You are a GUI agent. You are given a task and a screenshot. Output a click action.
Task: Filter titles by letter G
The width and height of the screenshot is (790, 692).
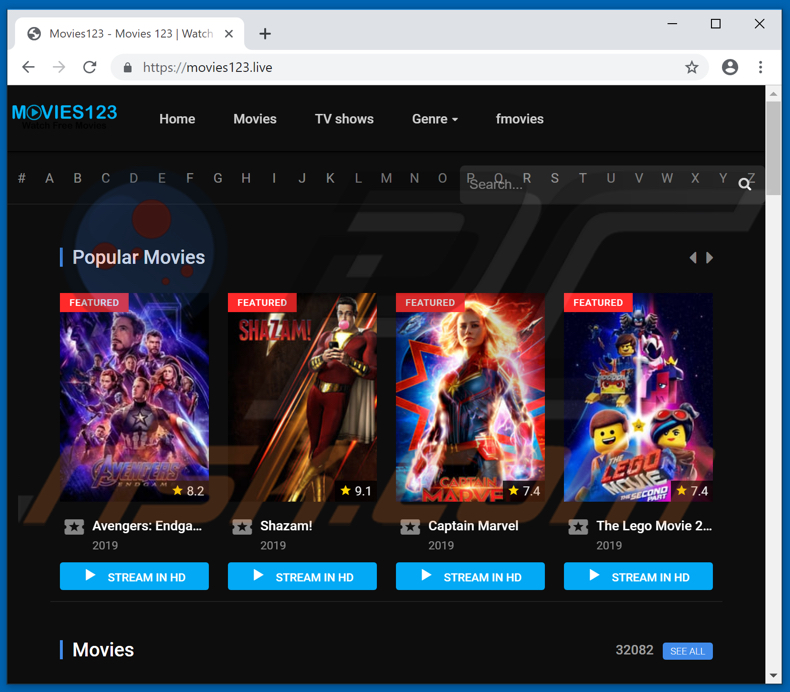[218, 178]
